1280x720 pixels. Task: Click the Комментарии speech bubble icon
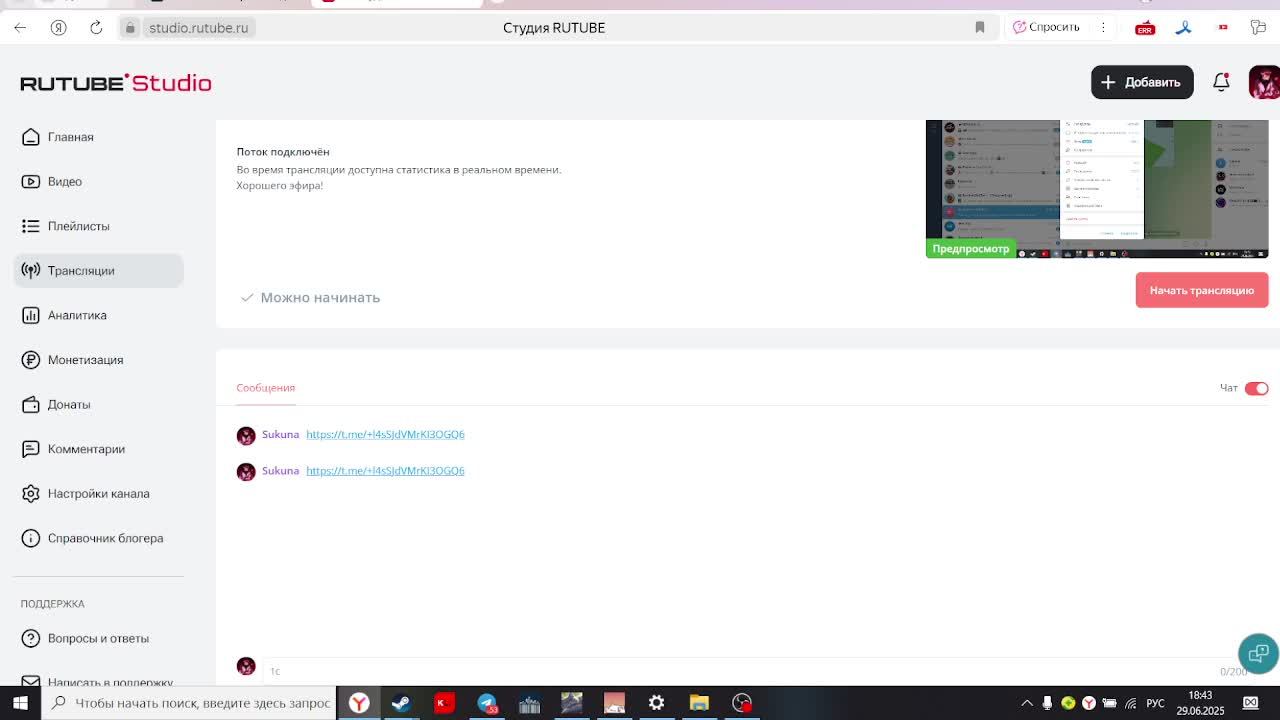pyautogui.click(x=31, y=449)
